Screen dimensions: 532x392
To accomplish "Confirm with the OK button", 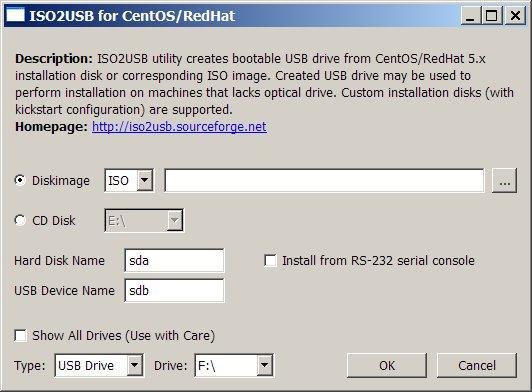I will (387, 366).
